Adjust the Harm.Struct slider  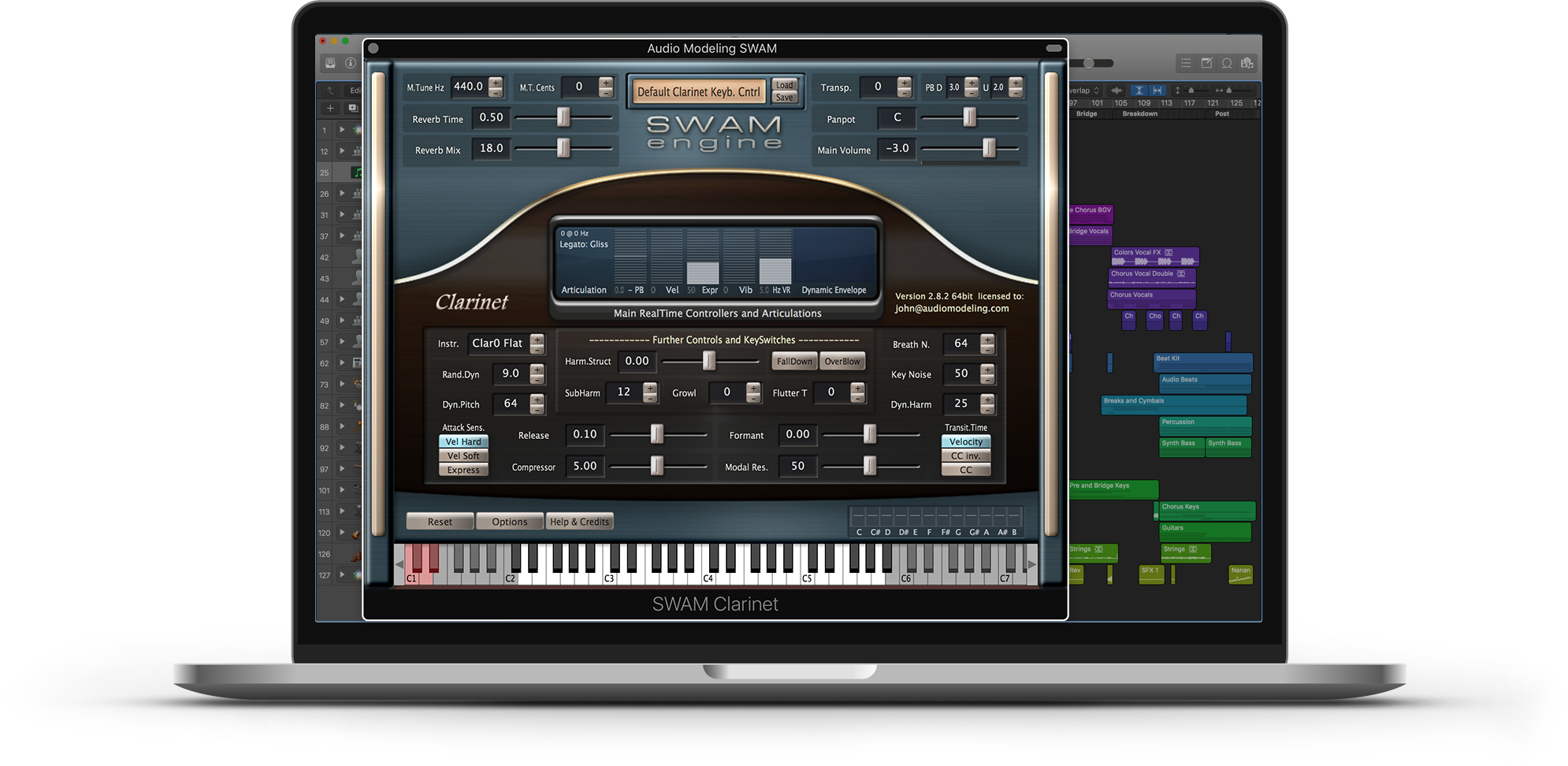[709, 361]
